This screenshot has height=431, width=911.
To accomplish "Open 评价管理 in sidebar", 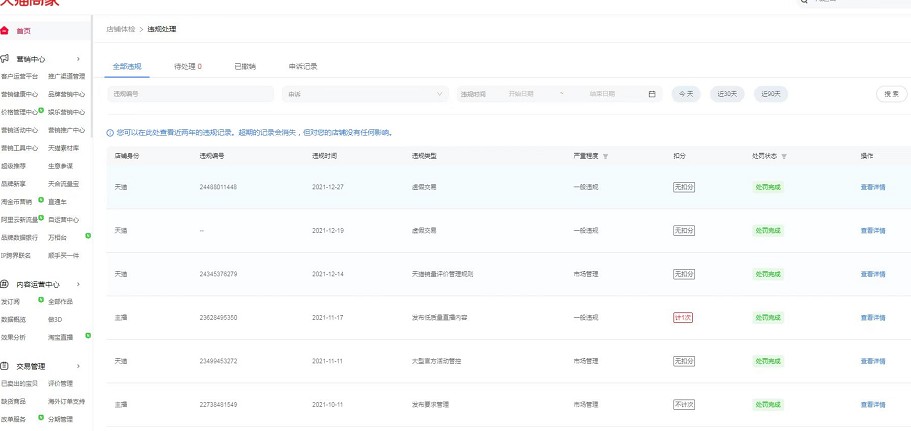I will pyautogui.click(x=60, y=383).
